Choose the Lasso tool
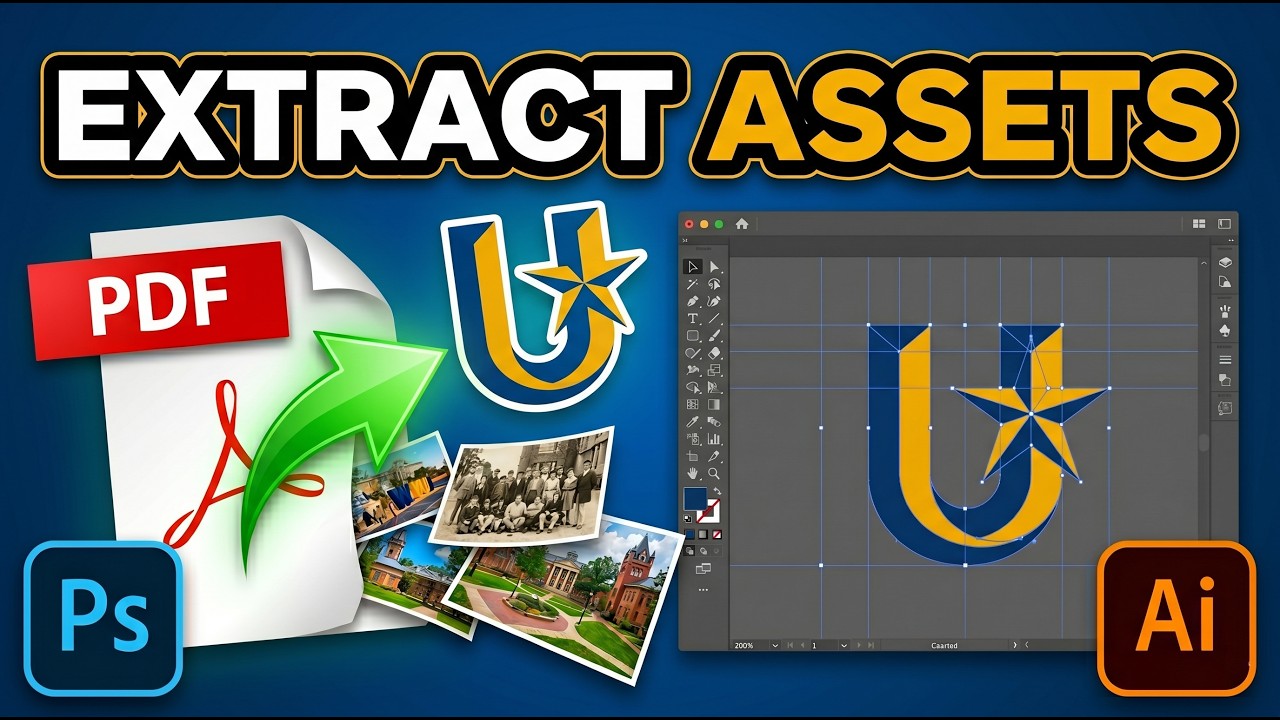 pyautogui.click(x=714, y=283)
